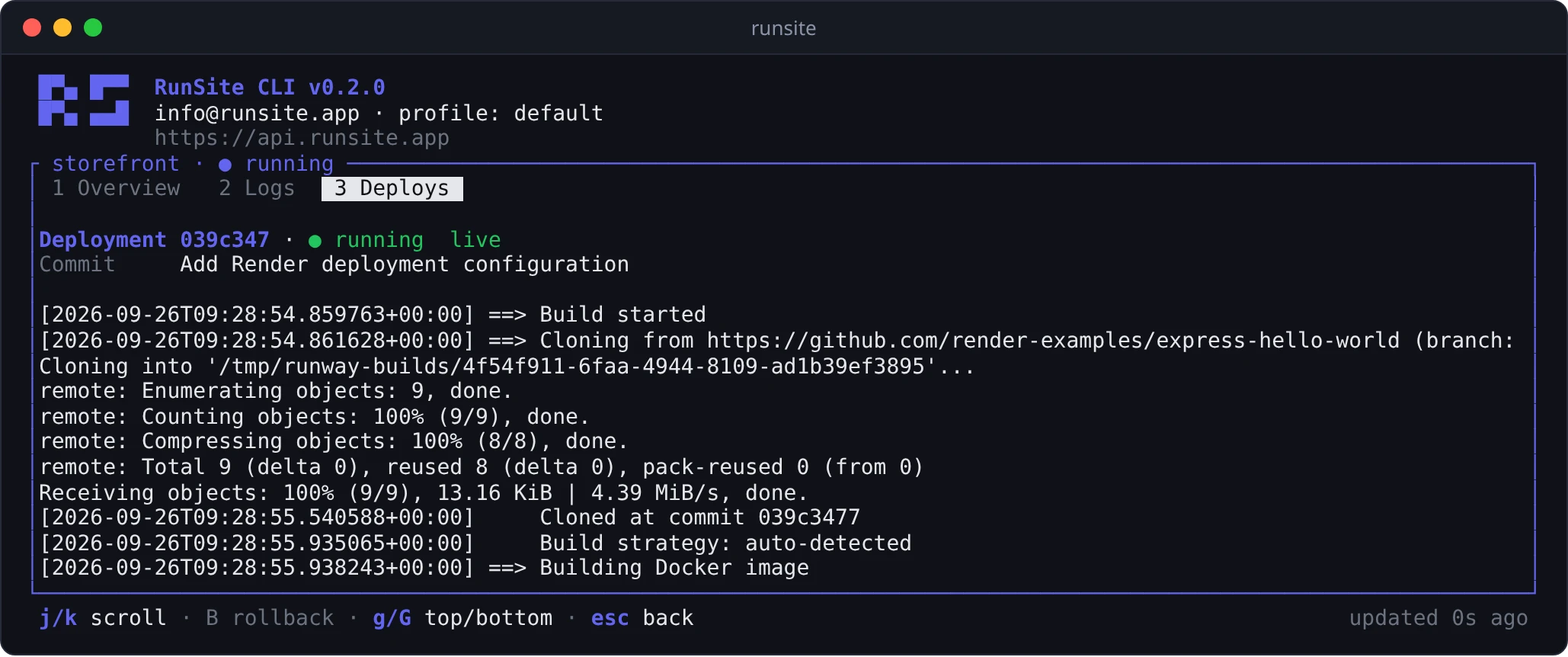Click the "Cloning into '/tmp/runway-builds/..." log line
This screenshot has height=657, width=1568.
coord(507,366)
